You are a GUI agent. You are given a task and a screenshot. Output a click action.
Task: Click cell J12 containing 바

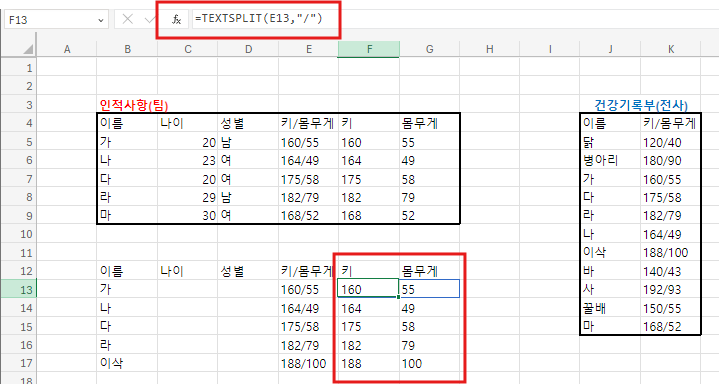point(610,271)
